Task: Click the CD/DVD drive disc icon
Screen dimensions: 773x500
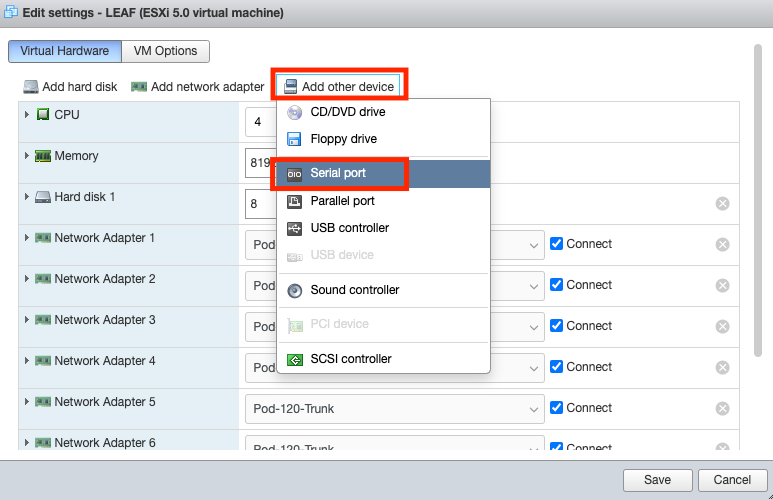Action: (x=294, y=113)
